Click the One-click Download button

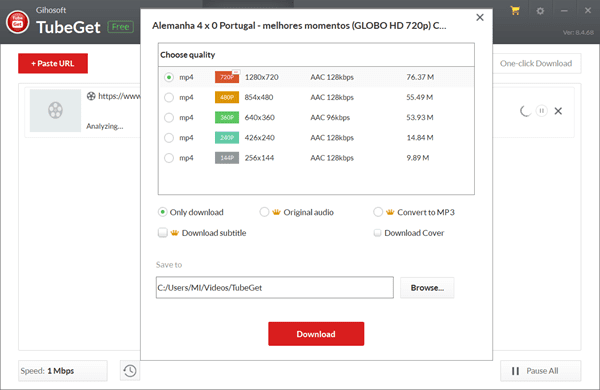pyautogui.click(x=536, y=64)
